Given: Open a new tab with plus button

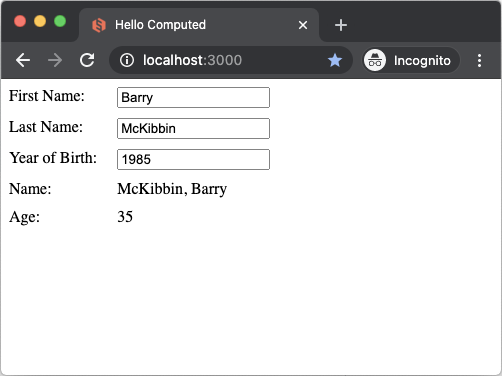Looking at the screenshot, I should 341,25.
